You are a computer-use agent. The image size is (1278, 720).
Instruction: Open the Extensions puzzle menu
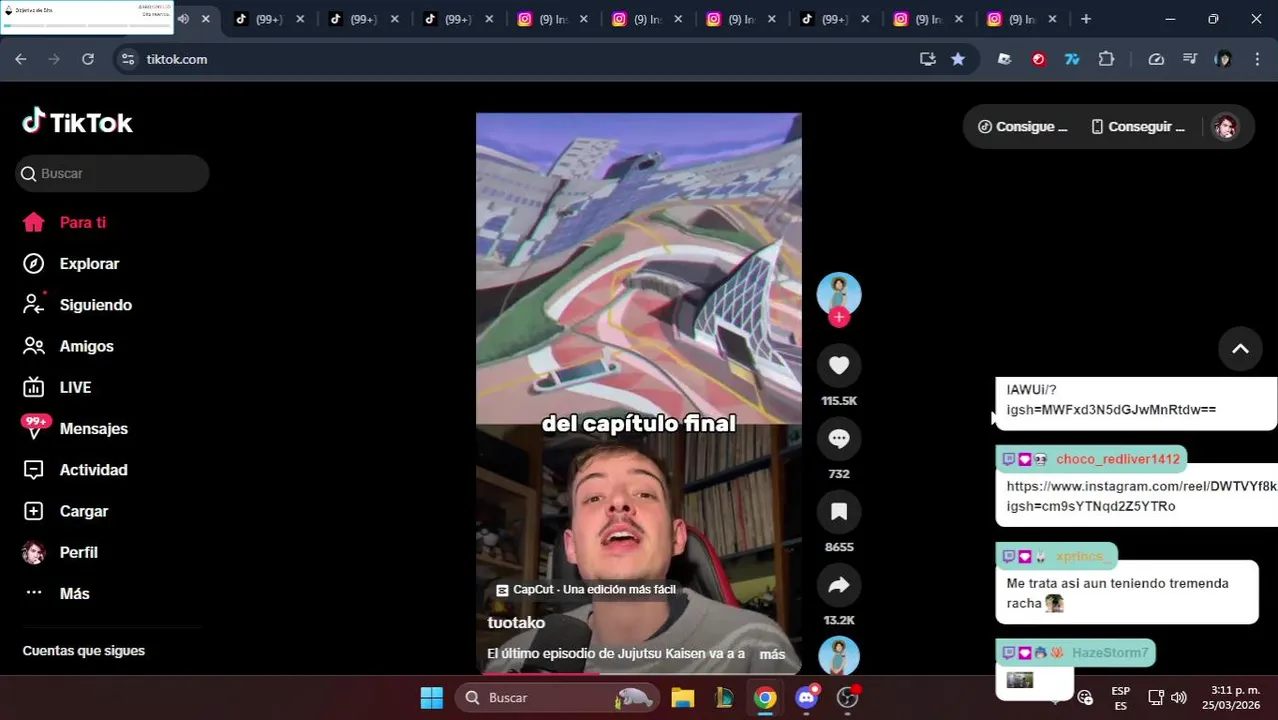[x=1106, y=59]
